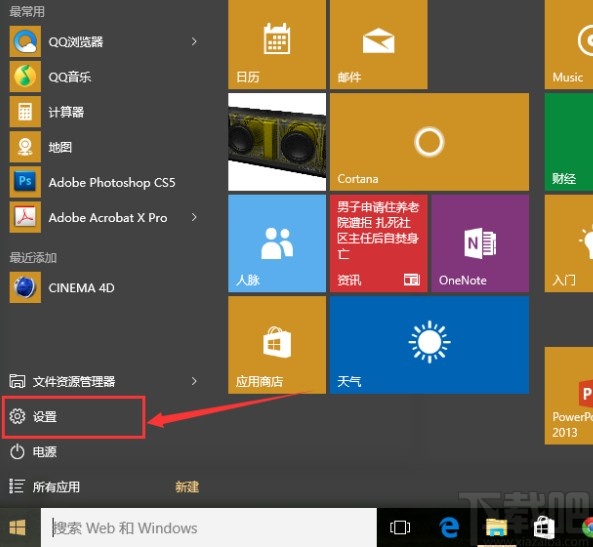
Task: Open the 地图 maps app icon
Action: pyautogui.click(x=25, y=147)
